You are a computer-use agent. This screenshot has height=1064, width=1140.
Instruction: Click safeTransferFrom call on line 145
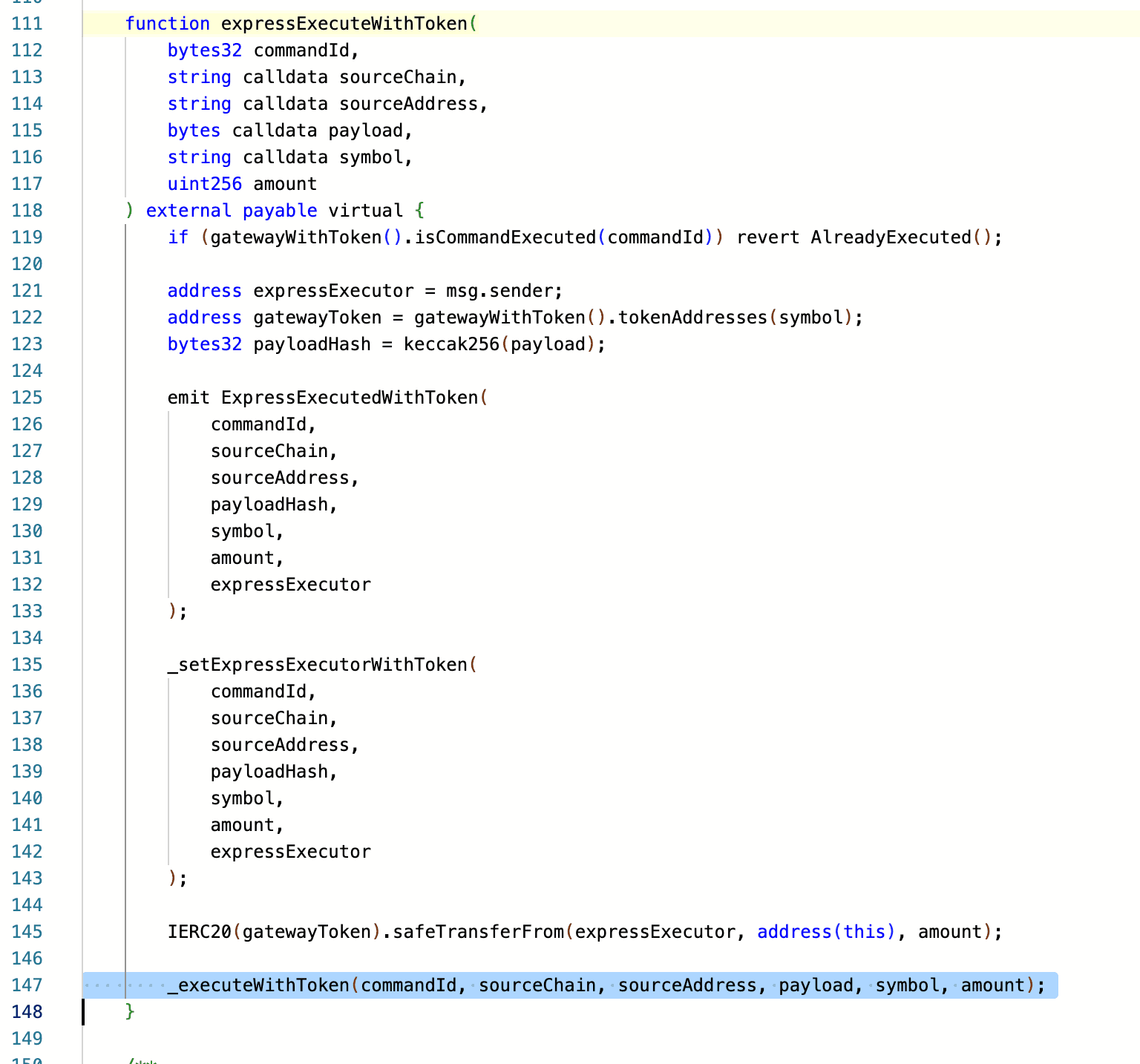pos(479,932)
